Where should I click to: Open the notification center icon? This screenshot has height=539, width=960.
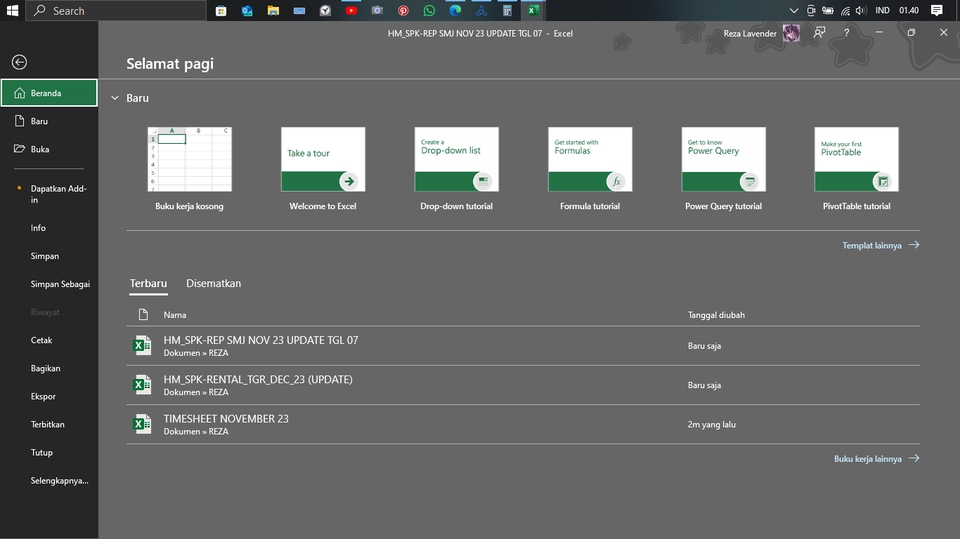click(936, 10)
